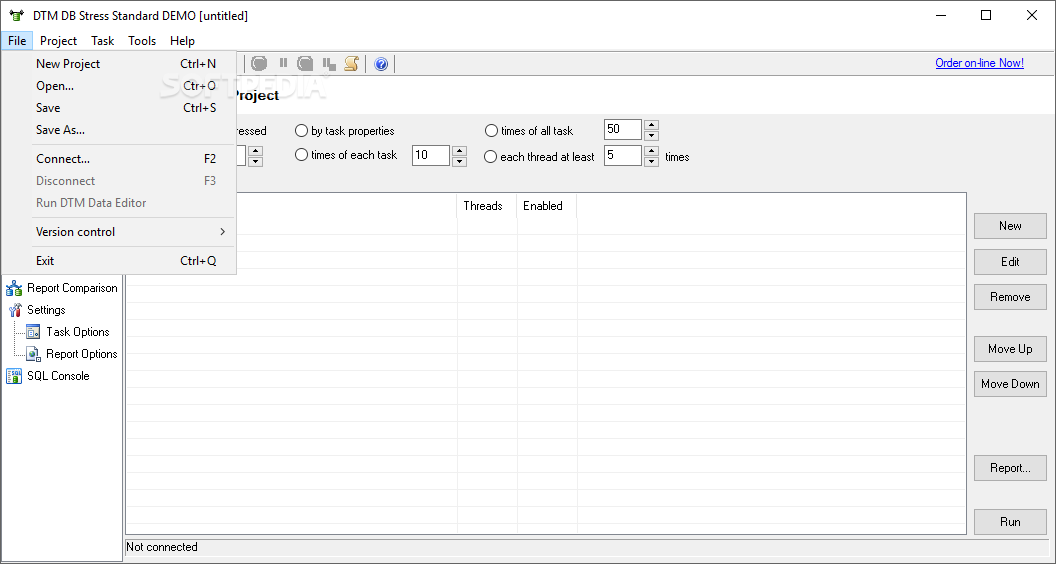Click the Run button at bottom right
1056x564 pixels.
[x=1010, y=522]
